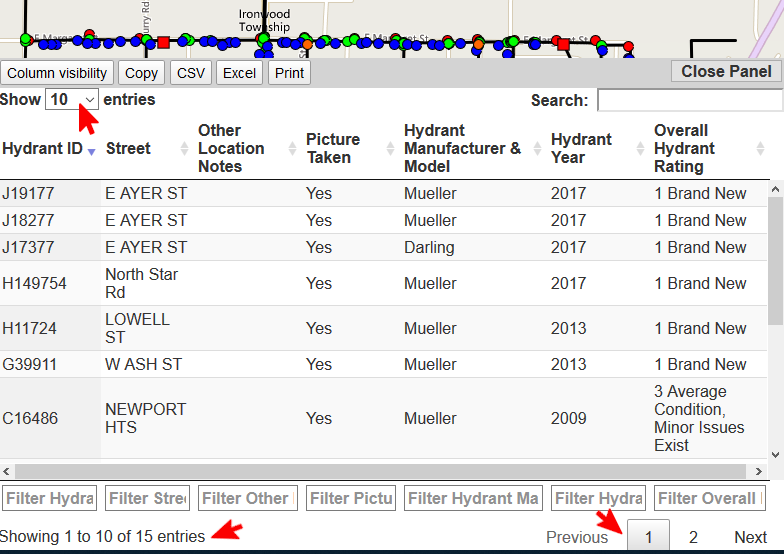784x554 pixels.
Task: Click the Copy button
Action: pos(141,73)
